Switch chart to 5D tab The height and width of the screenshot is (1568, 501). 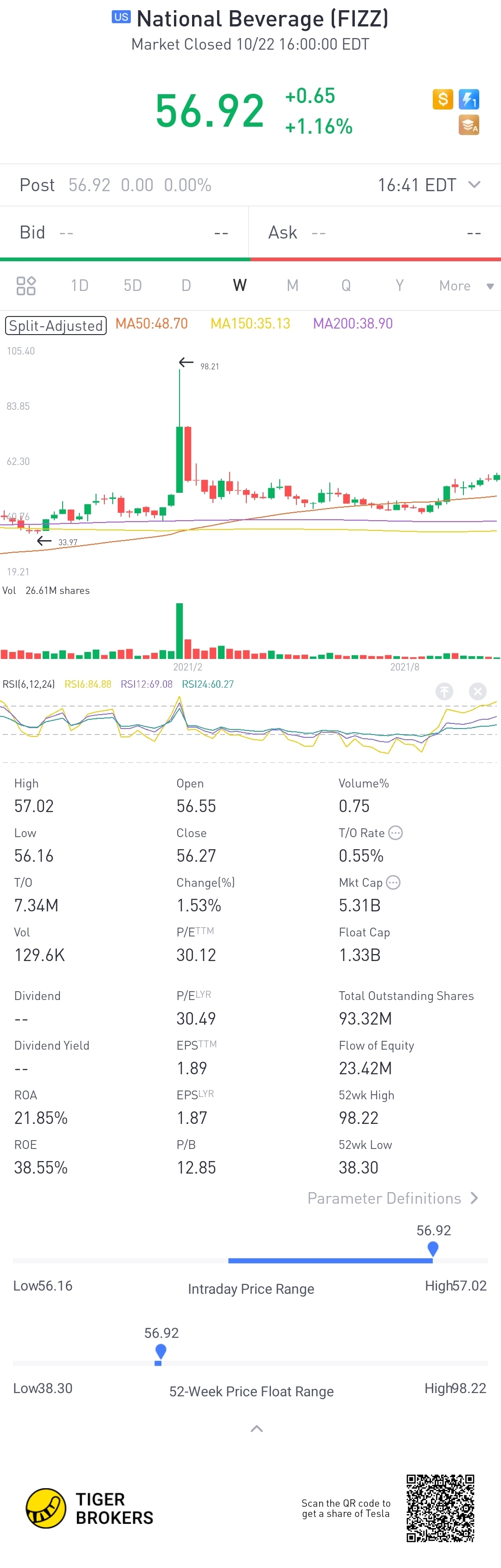pos(133,285)
